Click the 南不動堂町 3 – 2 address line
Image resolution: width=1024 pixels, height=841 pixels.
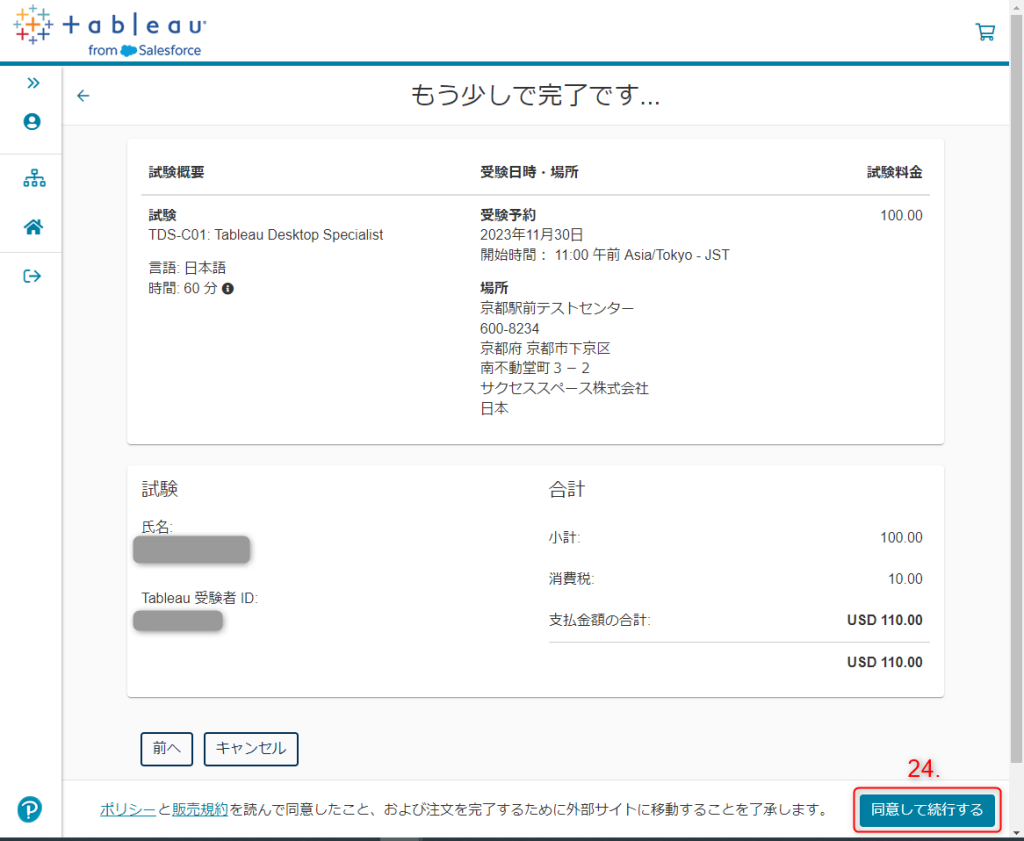point(535,368)
